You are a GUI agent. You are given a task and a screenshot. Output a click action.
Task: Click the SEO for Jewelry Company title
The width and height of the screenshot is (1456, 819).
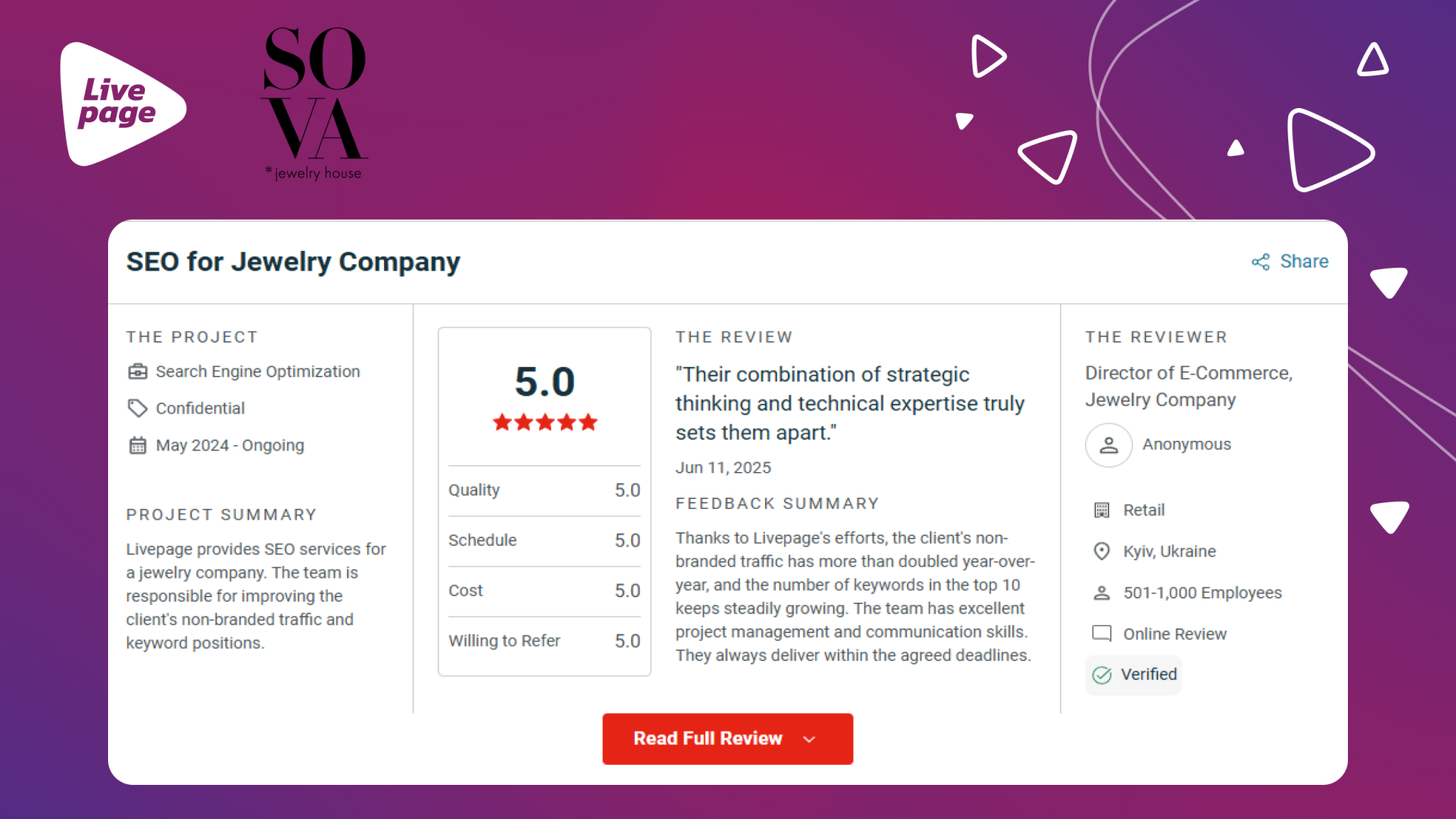point(293,262)
